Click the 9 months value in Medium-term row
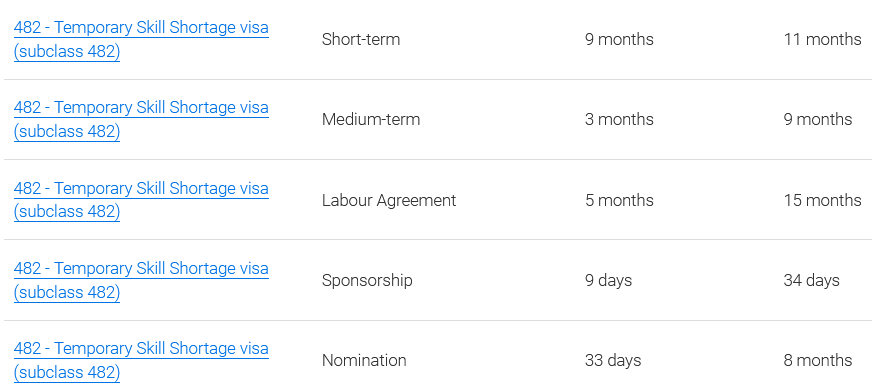Viewport: 872px width, 384px height. coord(818,119)
